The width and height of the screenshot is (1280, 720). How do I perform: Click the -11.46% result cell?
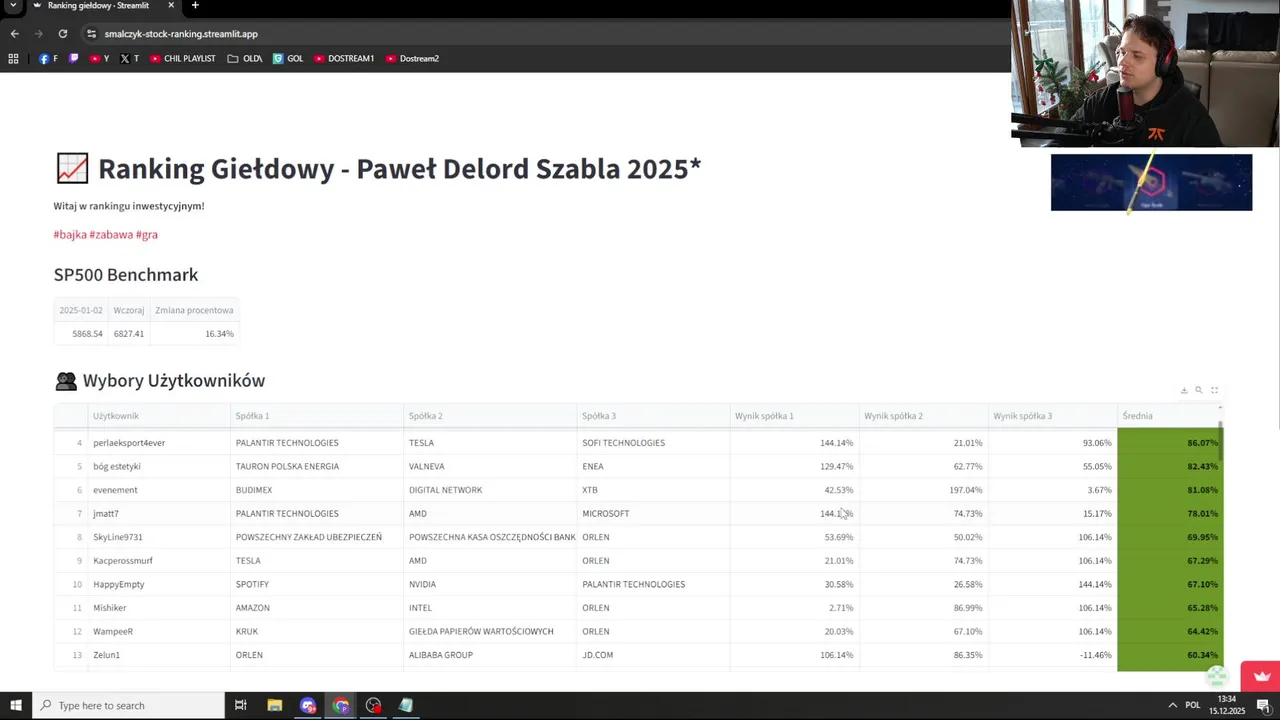point(1052,655)
